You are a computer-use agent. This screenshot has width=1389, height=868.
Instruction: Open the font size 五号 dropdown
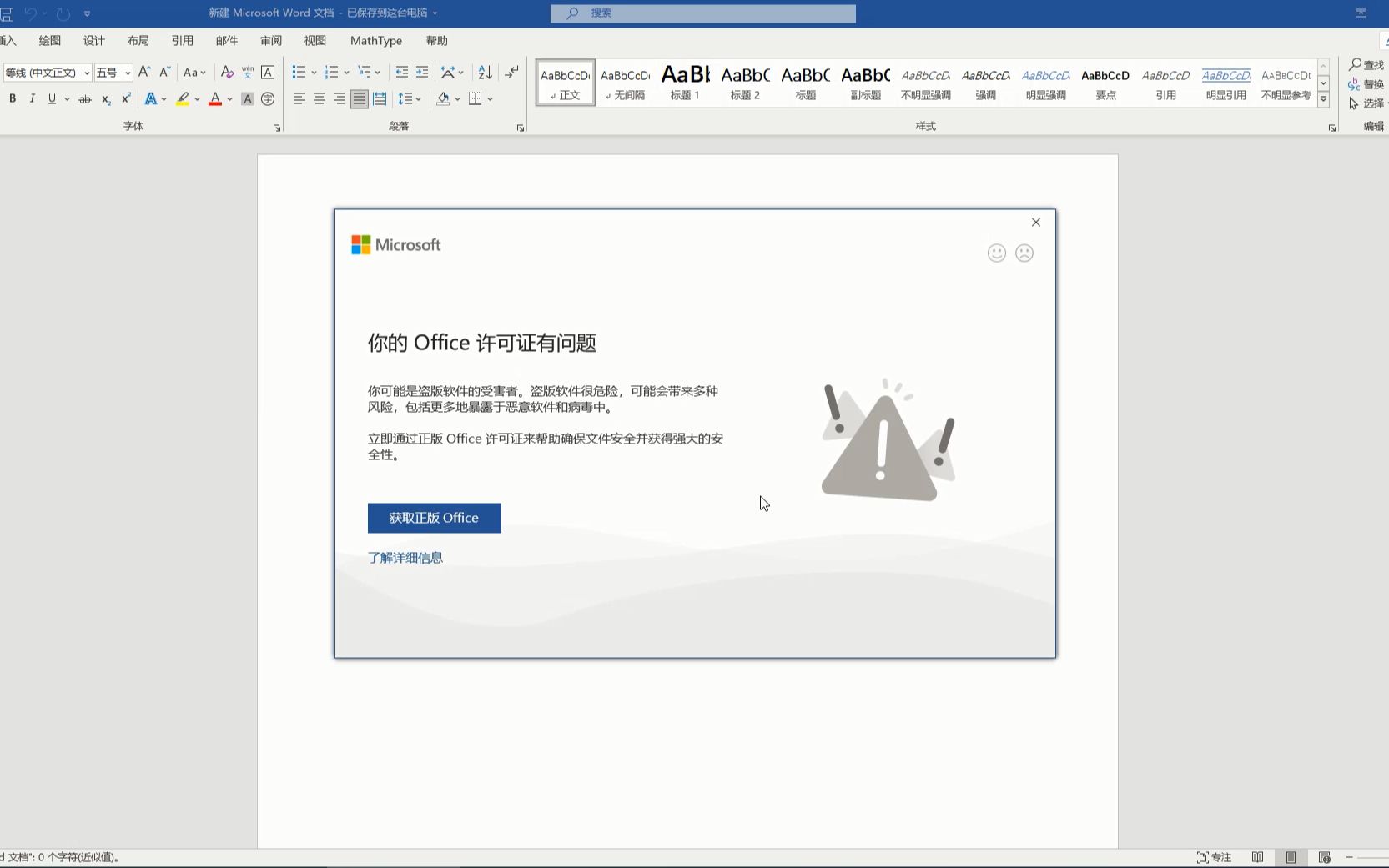point(128,73)
